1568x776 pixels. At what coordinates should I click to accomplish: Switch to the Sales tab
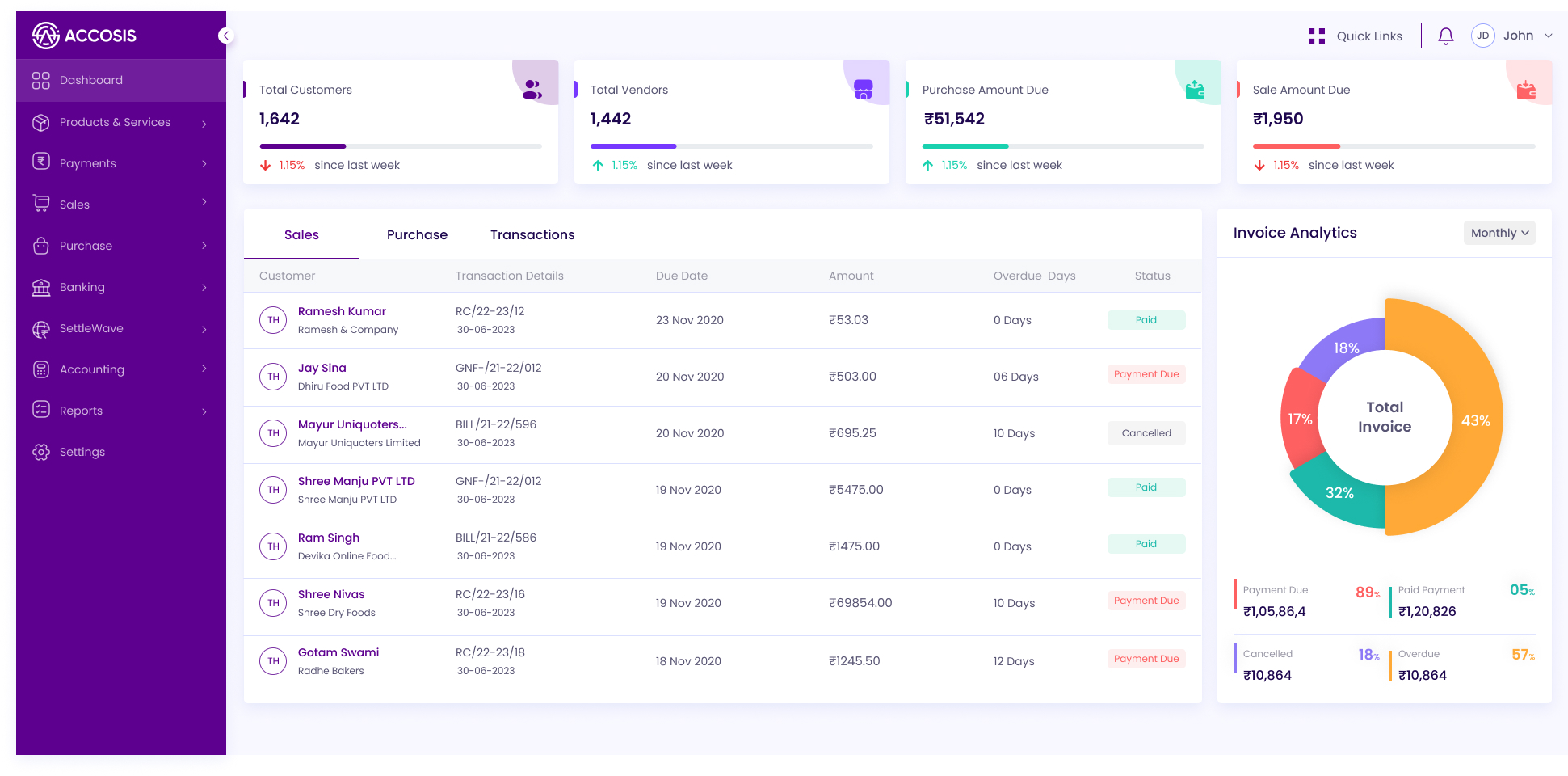coord(301,234)
